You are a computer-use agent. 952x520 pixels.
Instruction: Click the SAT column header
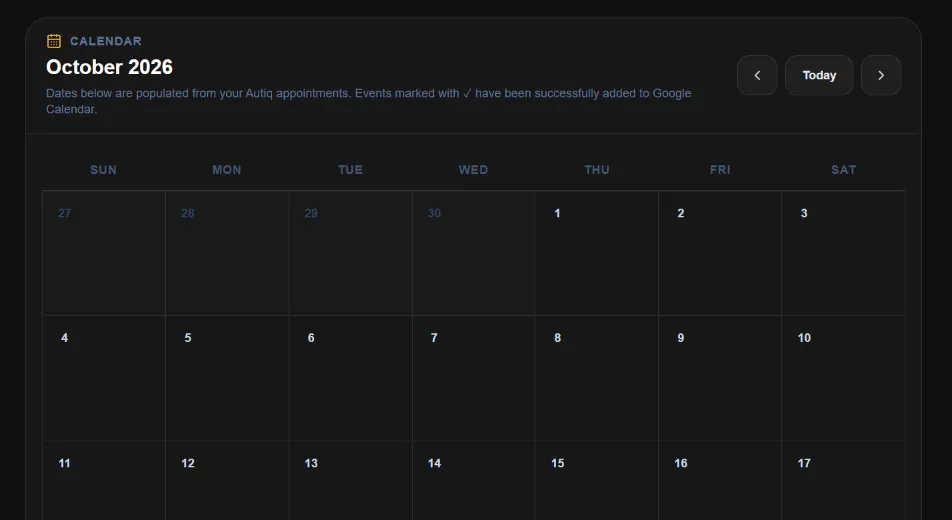[x=843, y=170]
